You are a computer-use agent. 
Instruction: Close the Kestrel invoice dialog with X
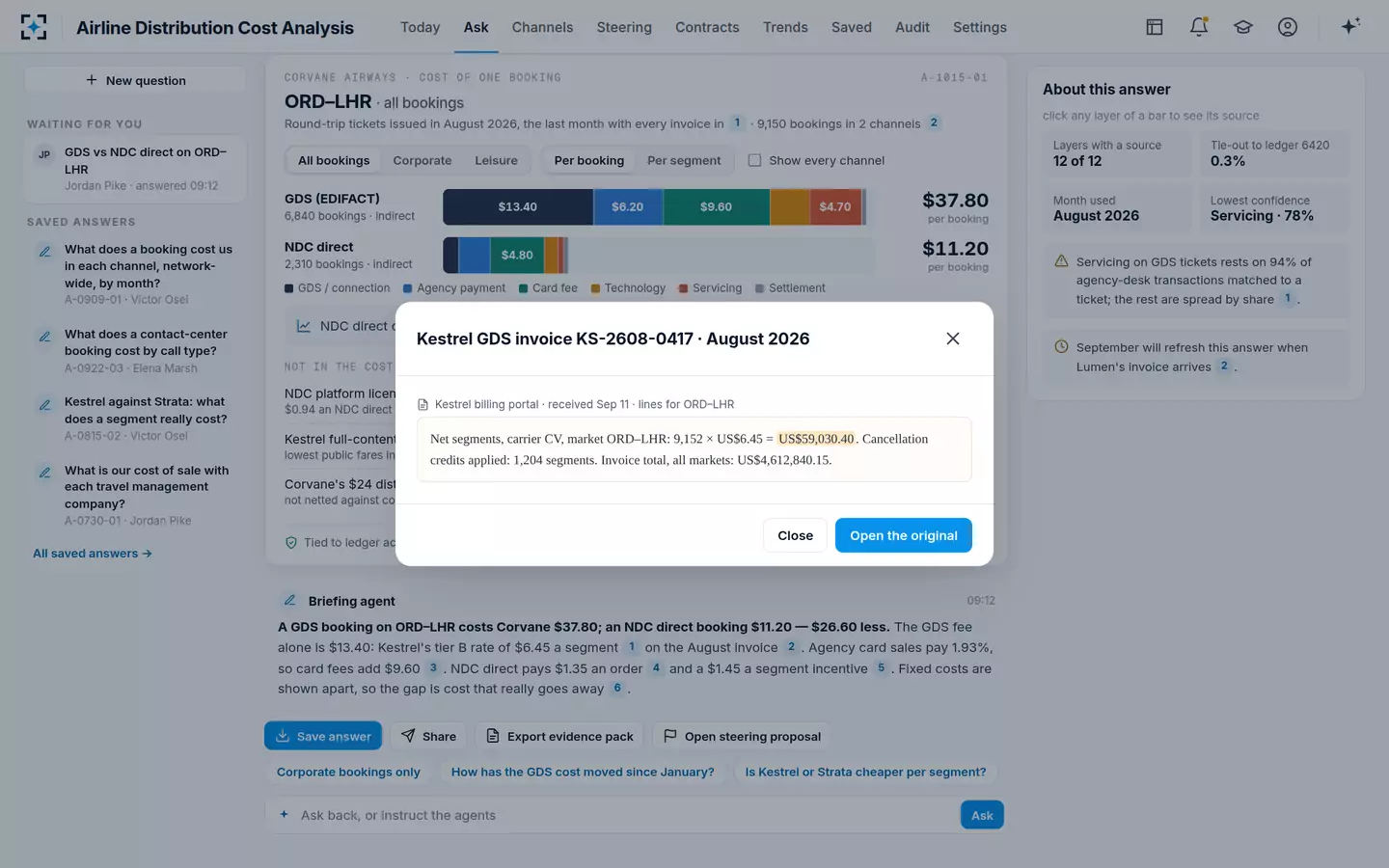pos(953,339)
